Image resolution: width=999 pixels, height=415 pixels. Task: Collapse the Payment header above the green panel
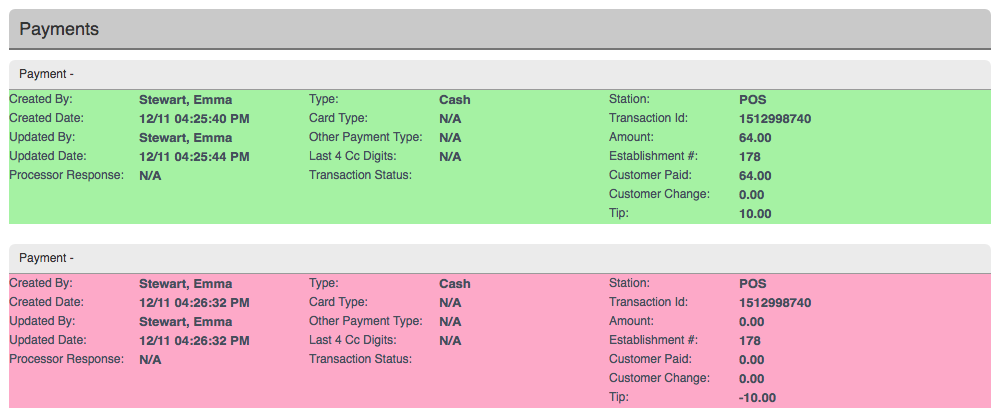tap(46, 74)
